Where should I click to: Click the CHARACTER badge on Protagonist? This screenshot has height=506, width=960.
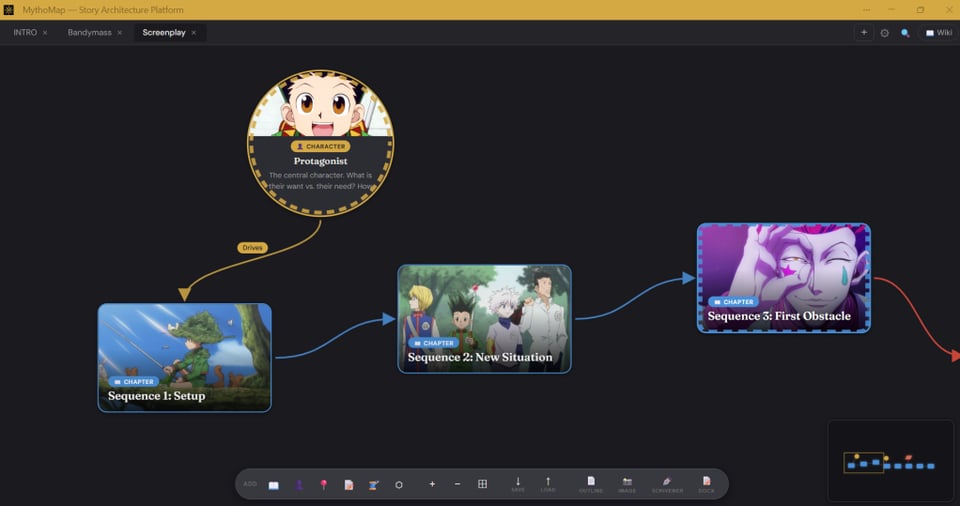click(320, 146)
